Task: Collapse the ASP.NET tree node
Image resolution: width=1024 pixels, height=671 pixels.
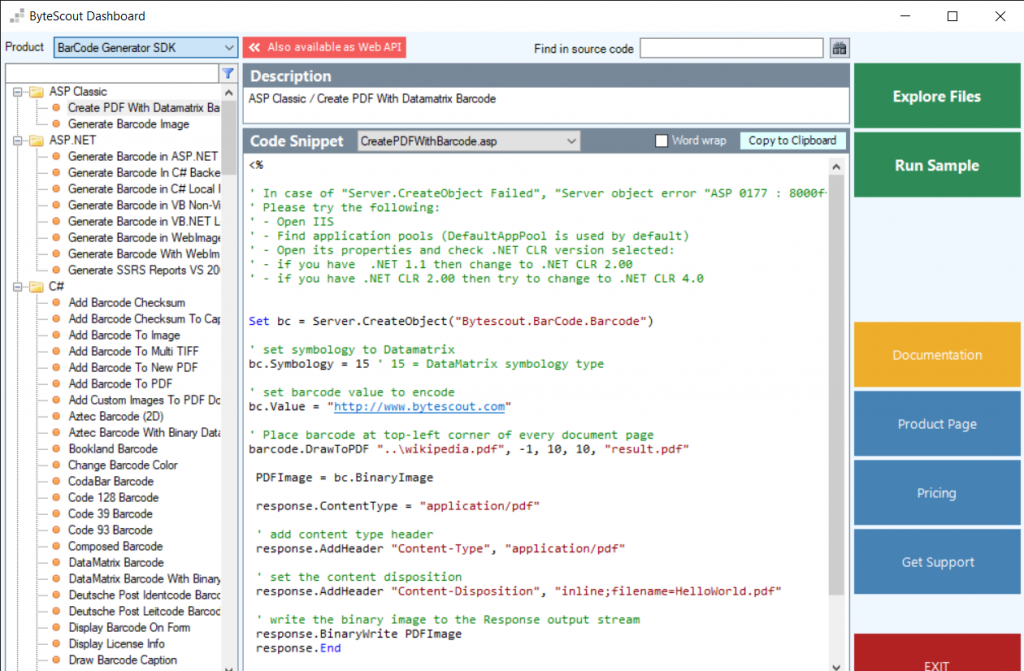Action: click(x=18, y=140)
